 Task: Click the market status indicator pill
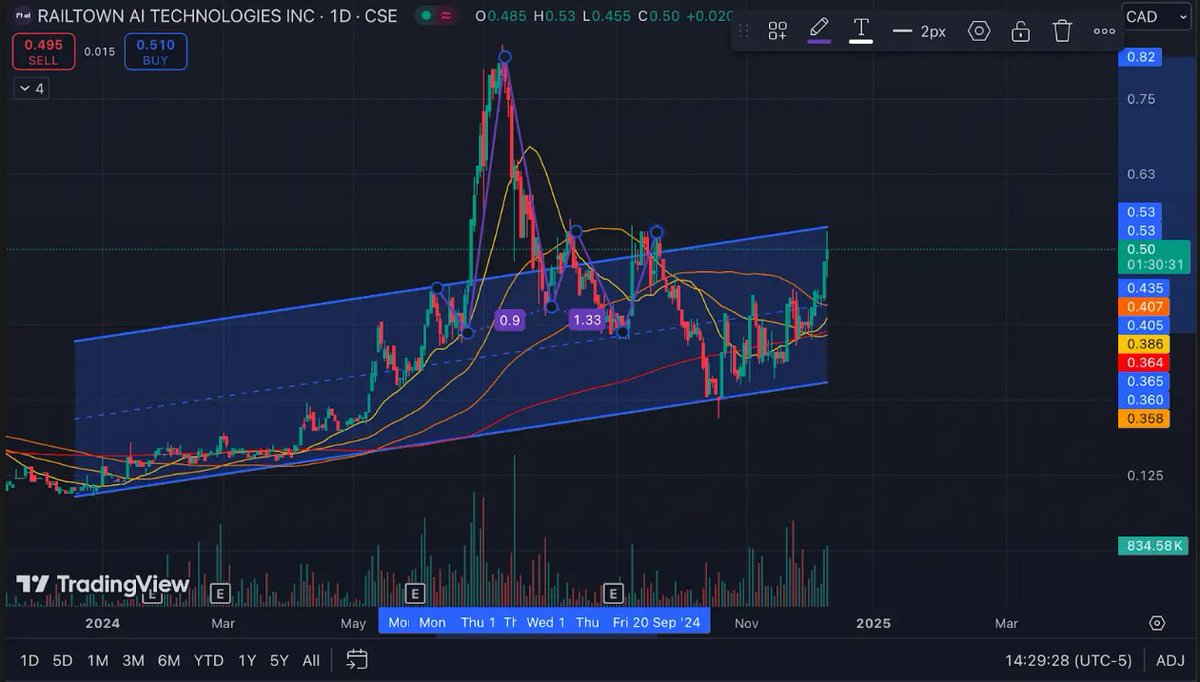[438, 16]
